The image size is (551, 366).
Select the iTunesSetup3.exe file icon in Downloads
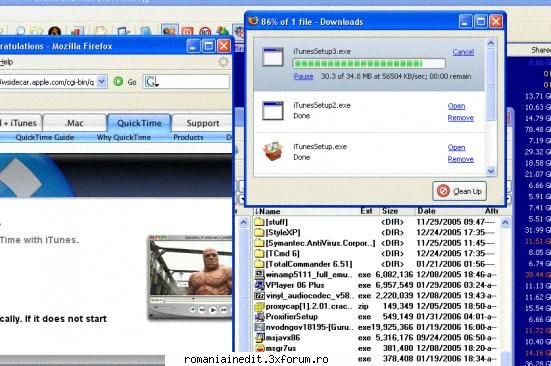[x=273, y=57]
